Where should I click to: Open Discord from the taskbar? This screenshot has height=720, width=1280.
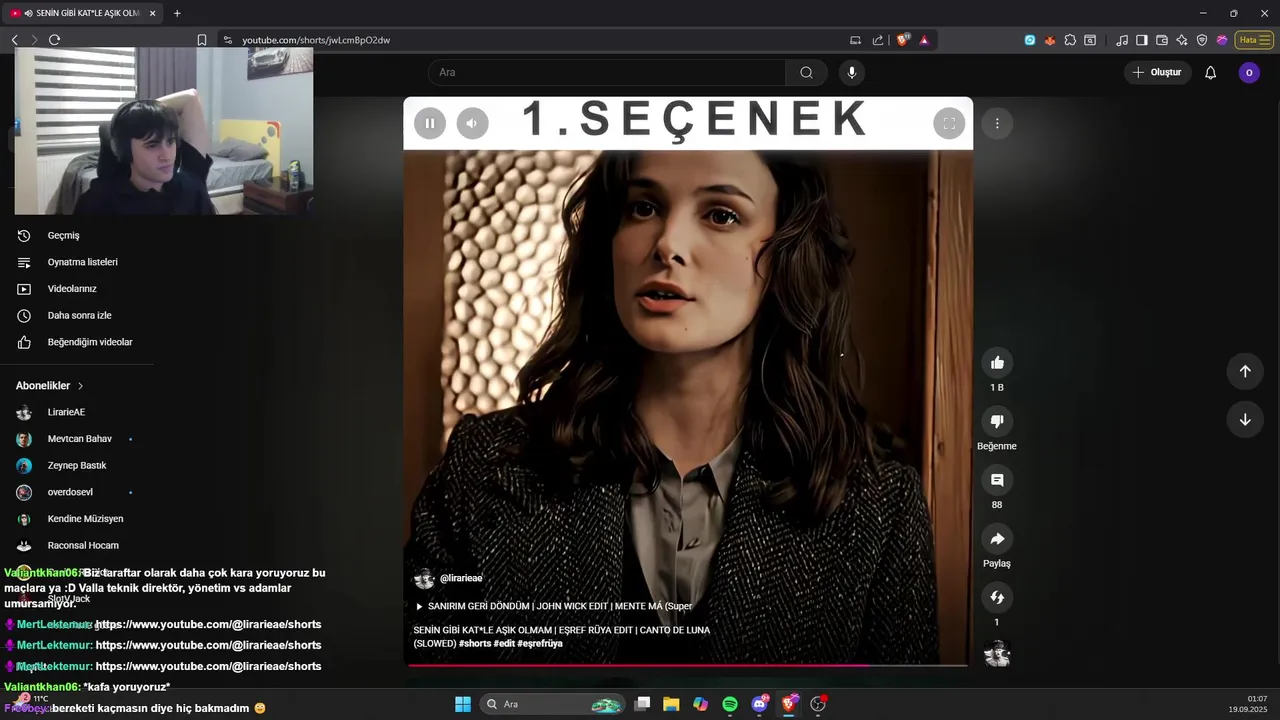point(760,704)
